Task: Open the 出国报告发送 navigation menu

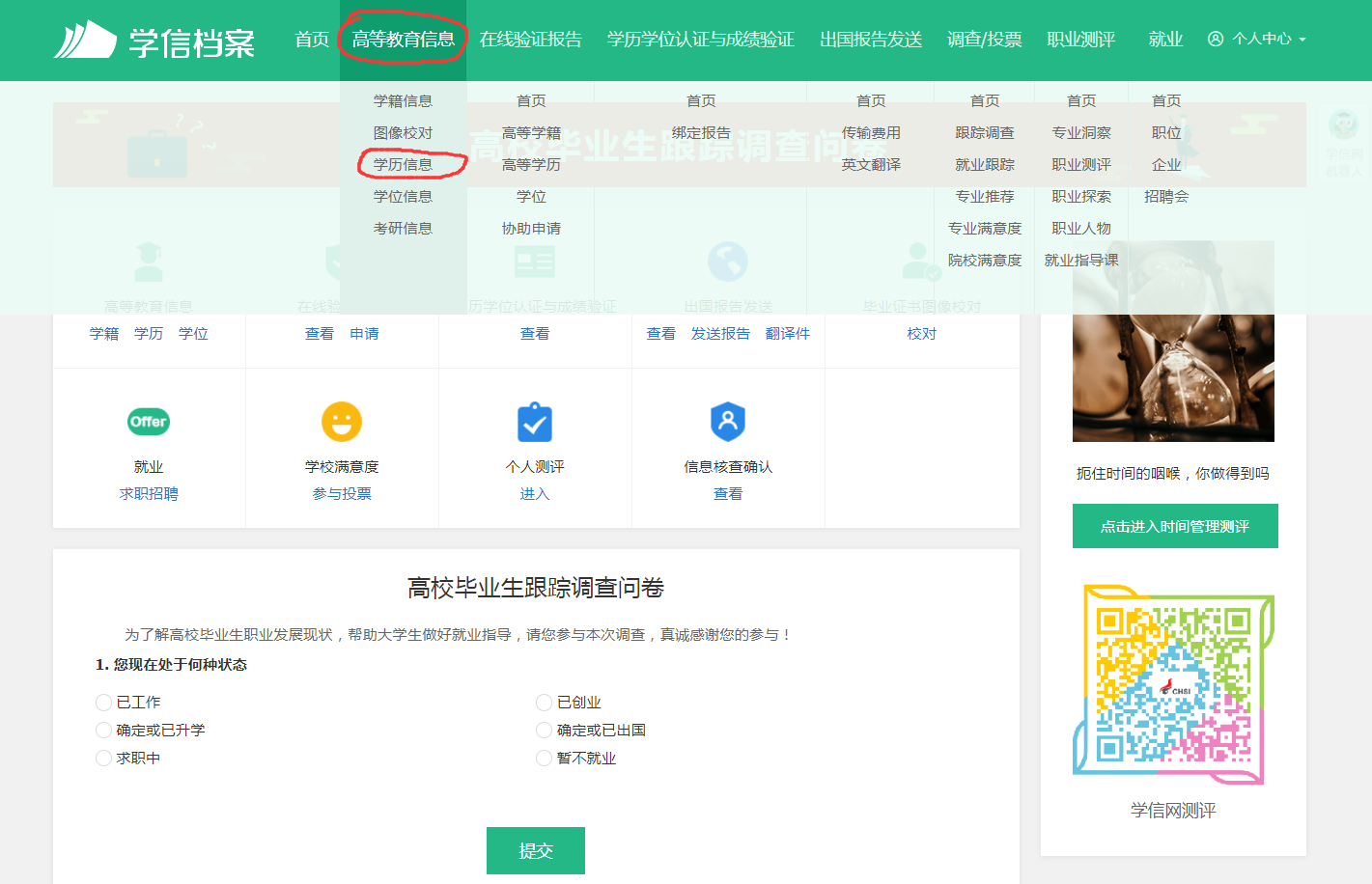Action: pyautogui.click(x=871, y=40)
